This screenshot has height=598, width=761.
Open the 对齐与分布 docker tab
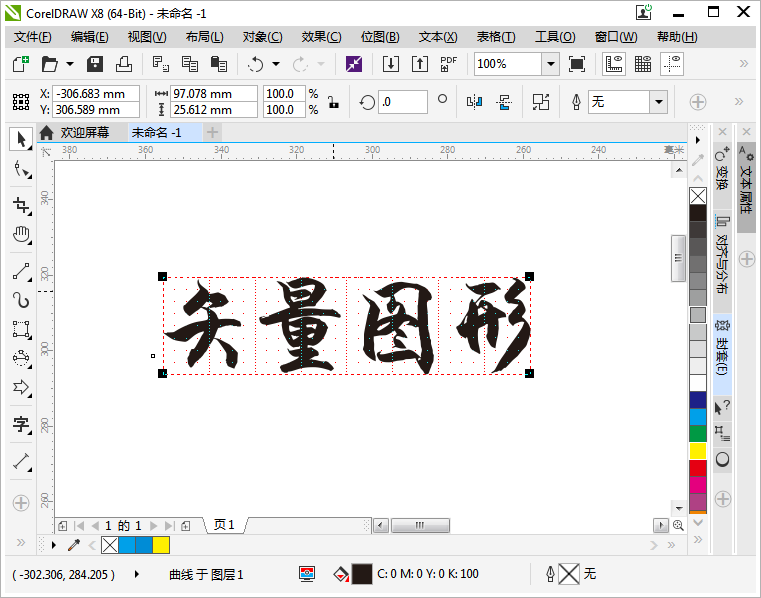pos(722,263)
